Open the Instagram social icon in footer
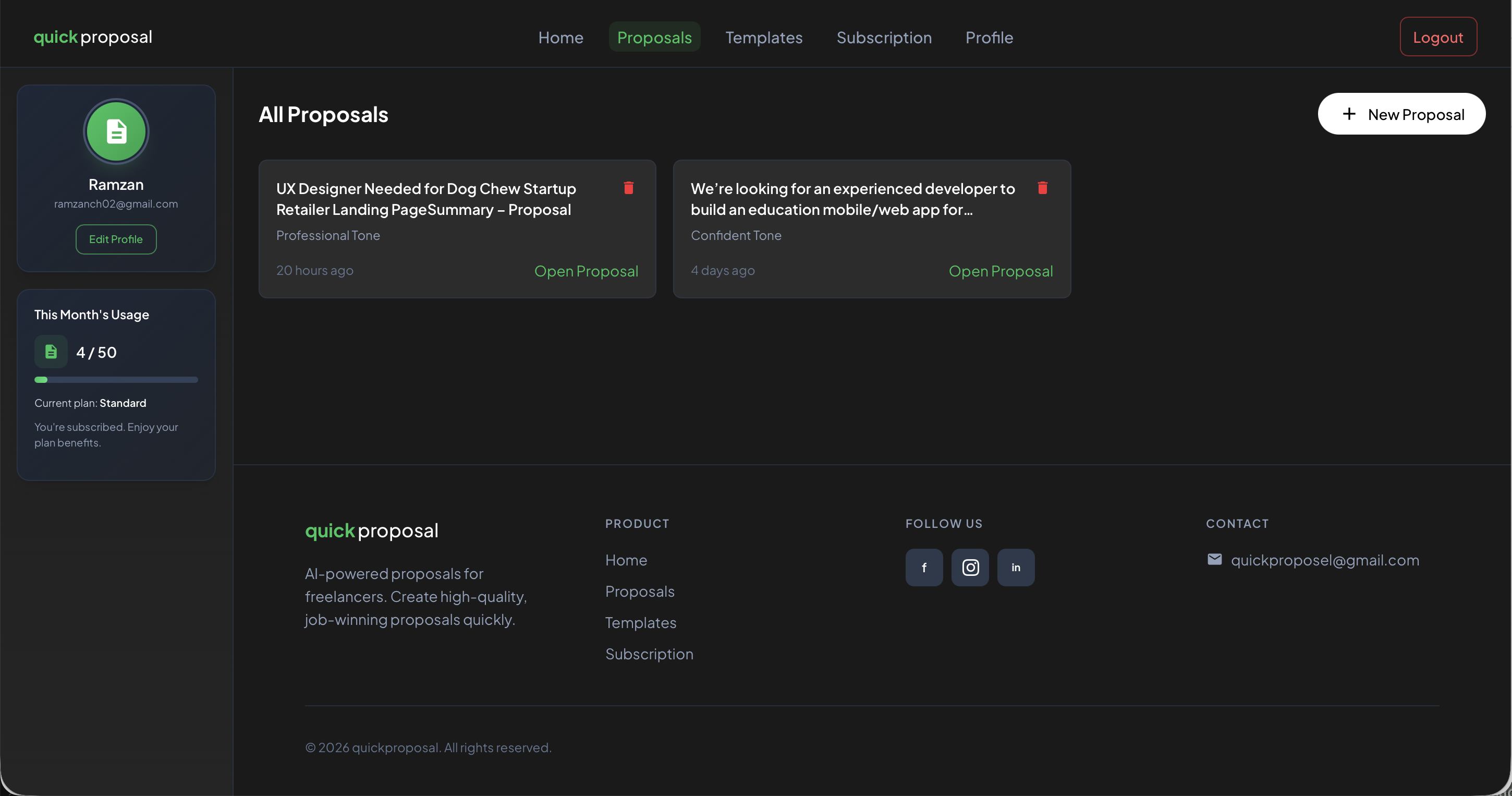Screen dimensions: 1512x796 coord(970,567)
